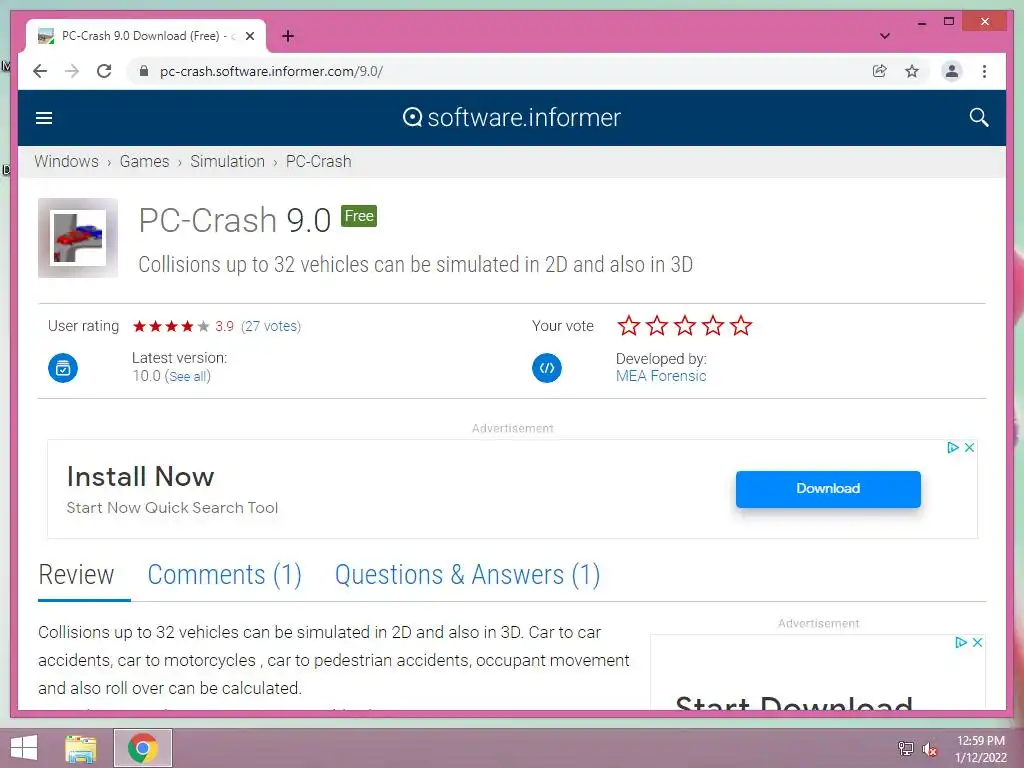This screenshot has height=768, width=1024.
Task: Vote two stars in Your vote
Action: click(x=657, y=325)
